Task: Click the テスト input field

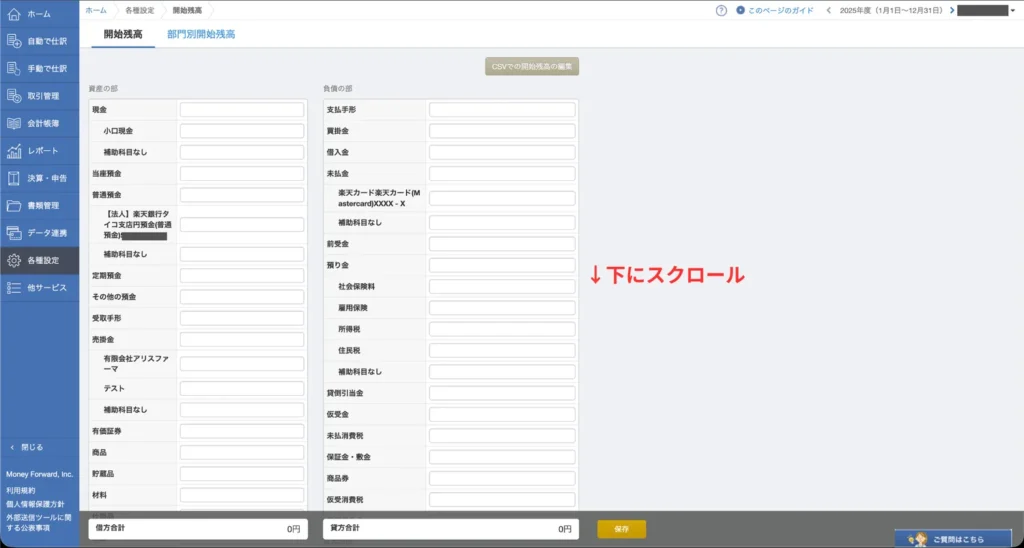Action: tap(242, 389)
